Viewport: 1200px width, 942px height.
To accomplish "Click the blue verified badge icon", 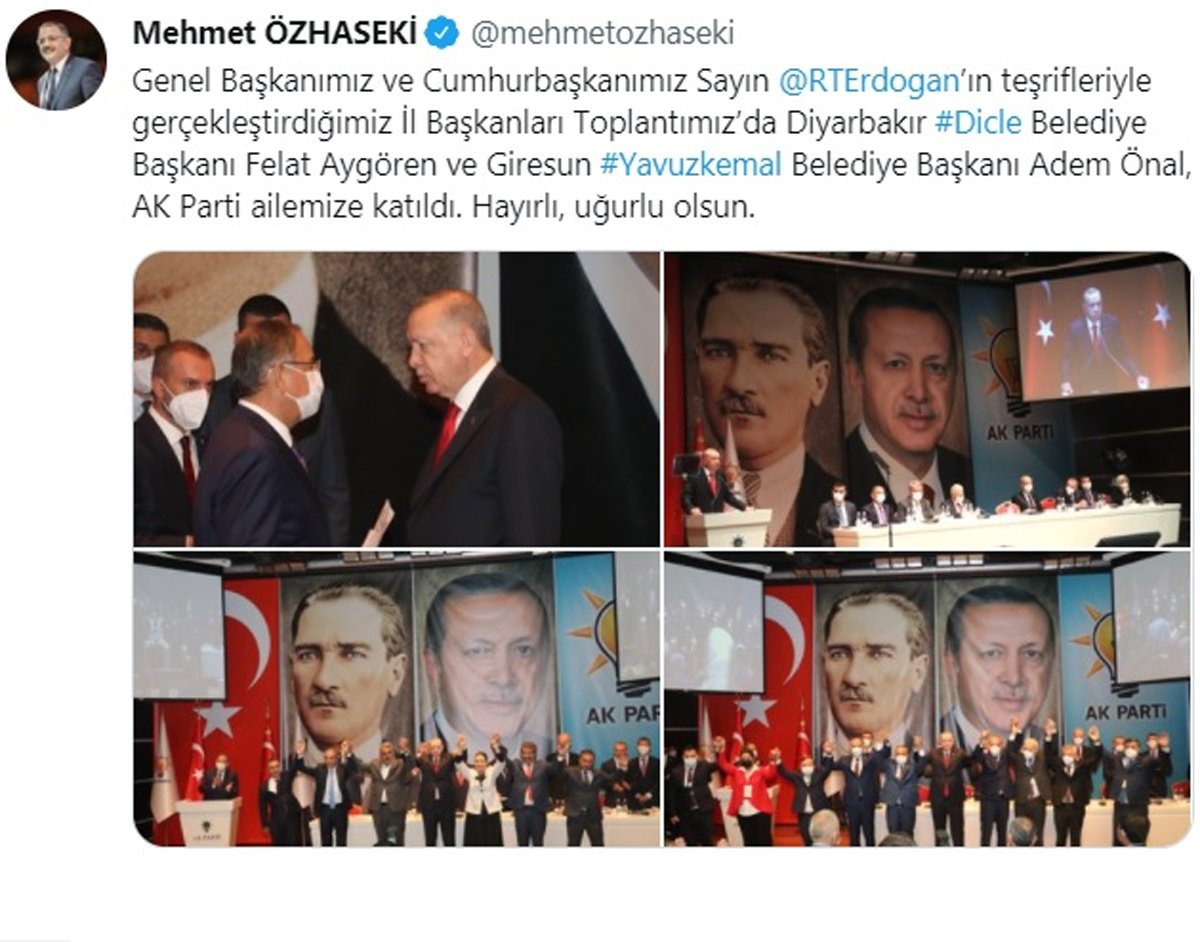I will click(x=442, y=35).
